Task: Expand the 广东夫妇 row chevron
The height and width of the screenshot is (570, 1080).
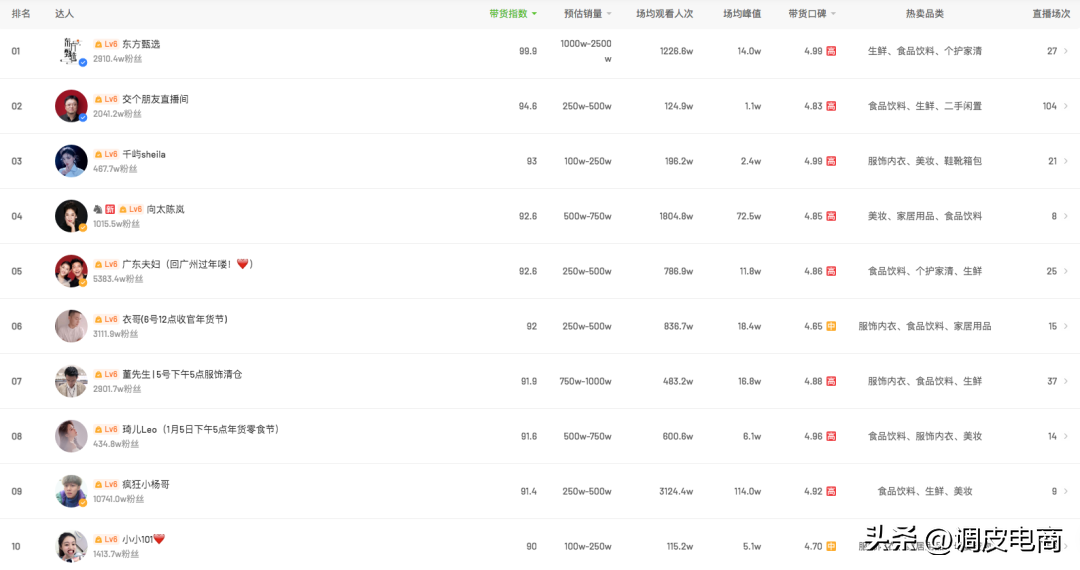Action: click(1066, 271)
